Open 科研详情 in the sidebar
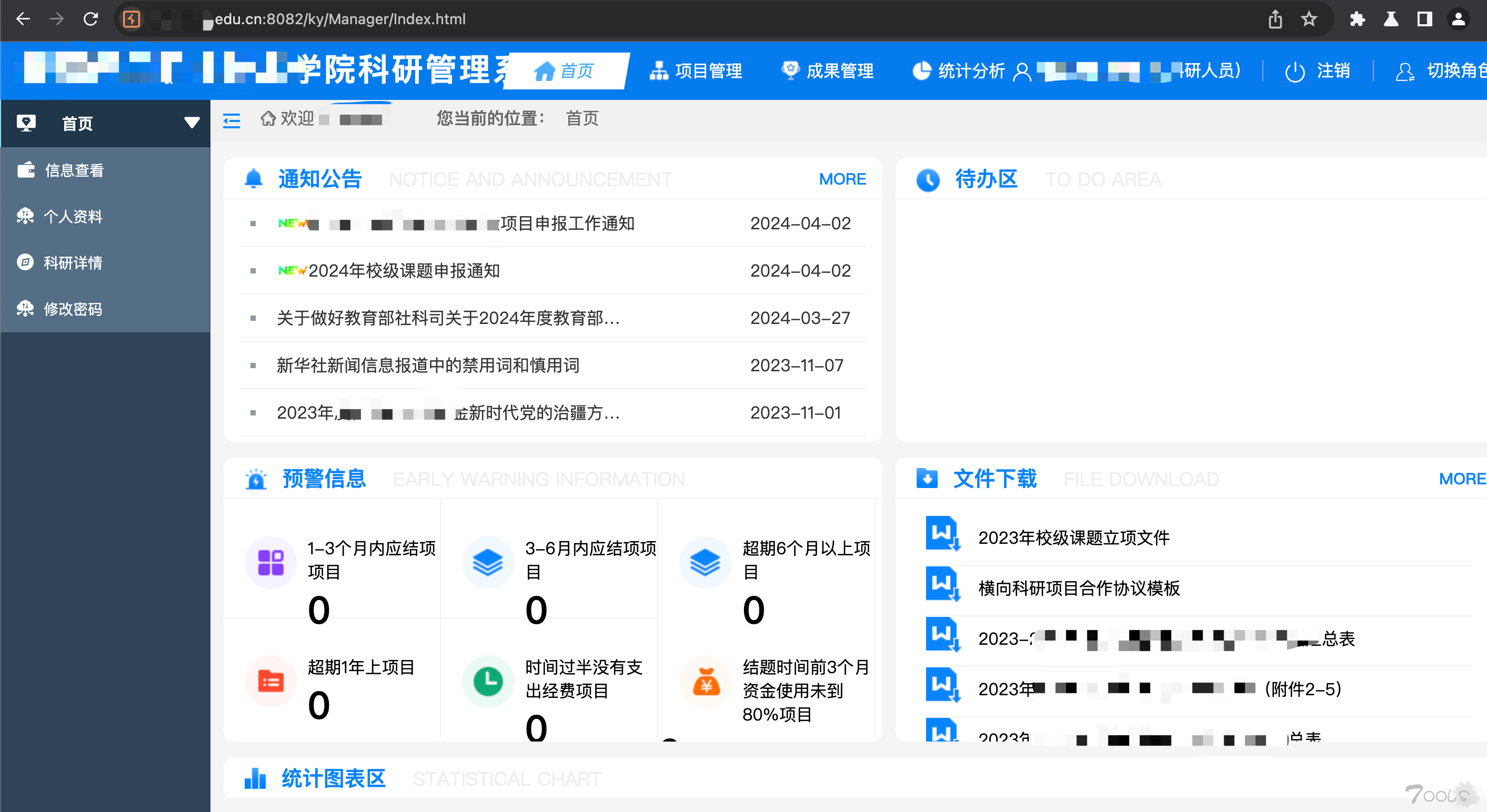The height and width of the screenshot is (812, 1487). 105,262
